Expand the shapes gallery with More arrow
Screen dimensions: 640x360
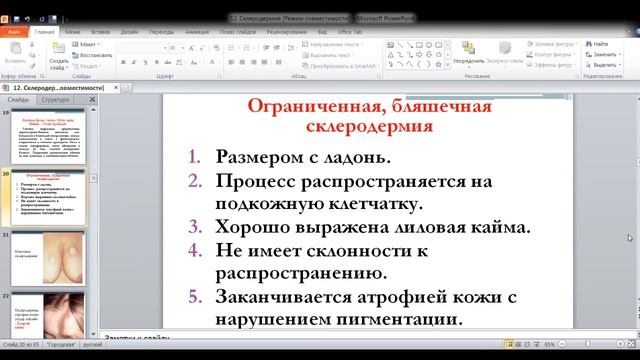[448, 64]
